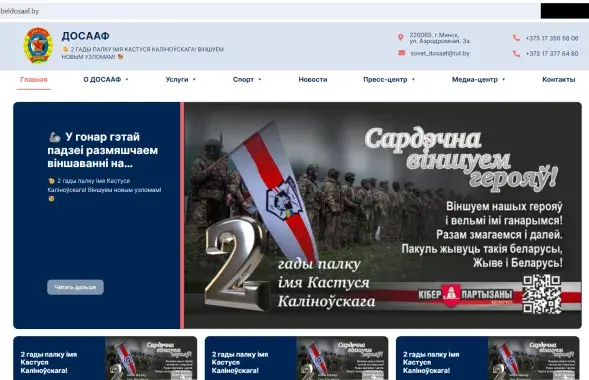
Task: Click the map pin location icon
Action: click(x=400, y=37)
